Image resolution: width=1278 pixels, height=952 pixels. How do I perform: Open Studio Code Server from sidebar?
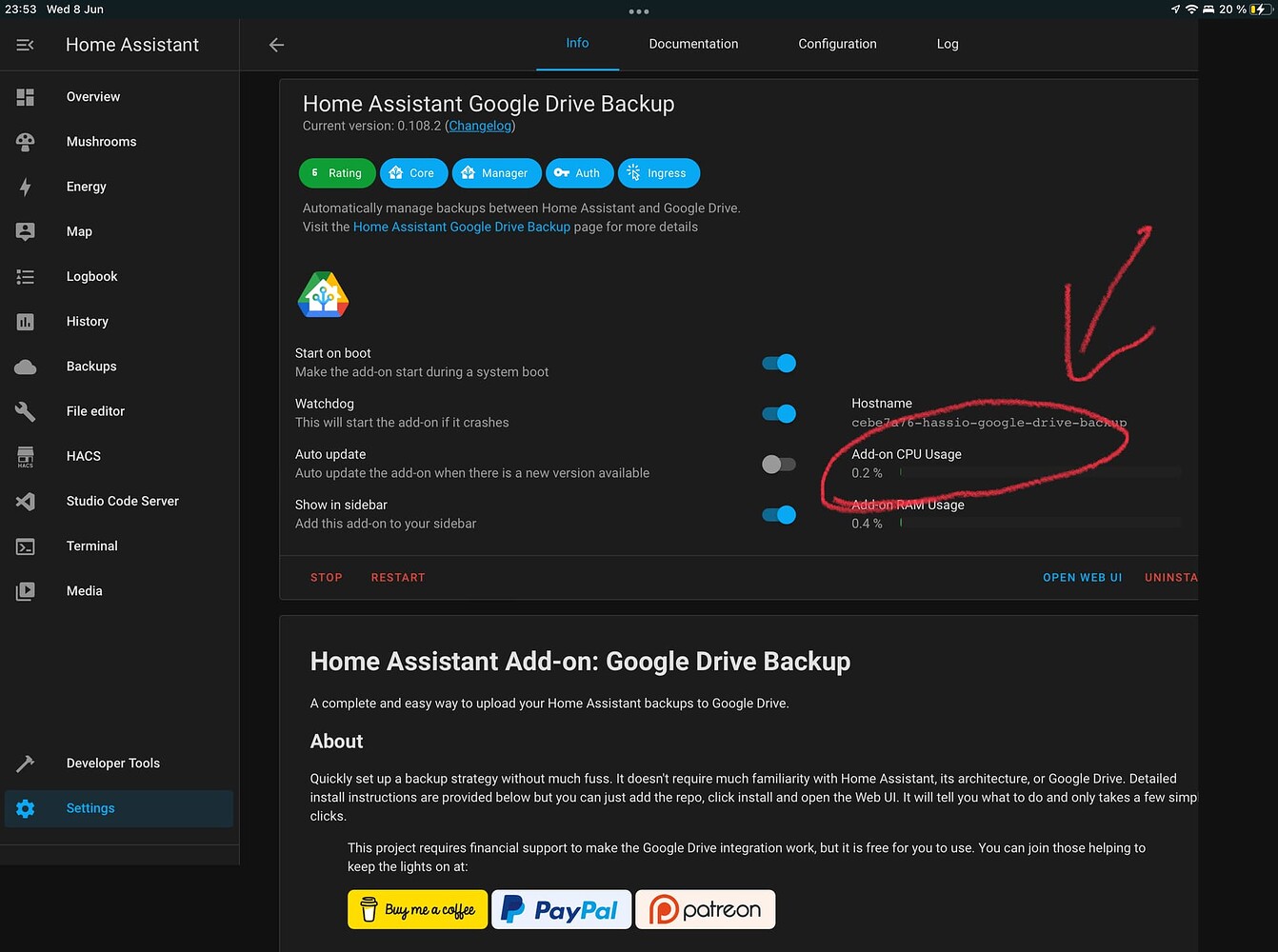coord(25,501)
